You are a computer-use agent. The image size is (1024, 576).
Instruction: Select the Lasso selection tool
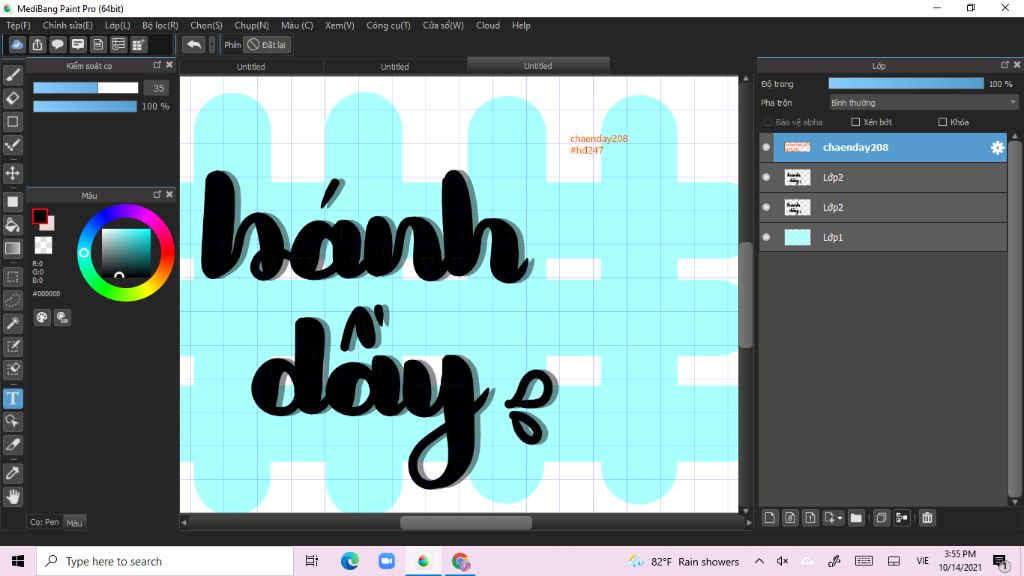pyautogui.click(x=12, y=300)
